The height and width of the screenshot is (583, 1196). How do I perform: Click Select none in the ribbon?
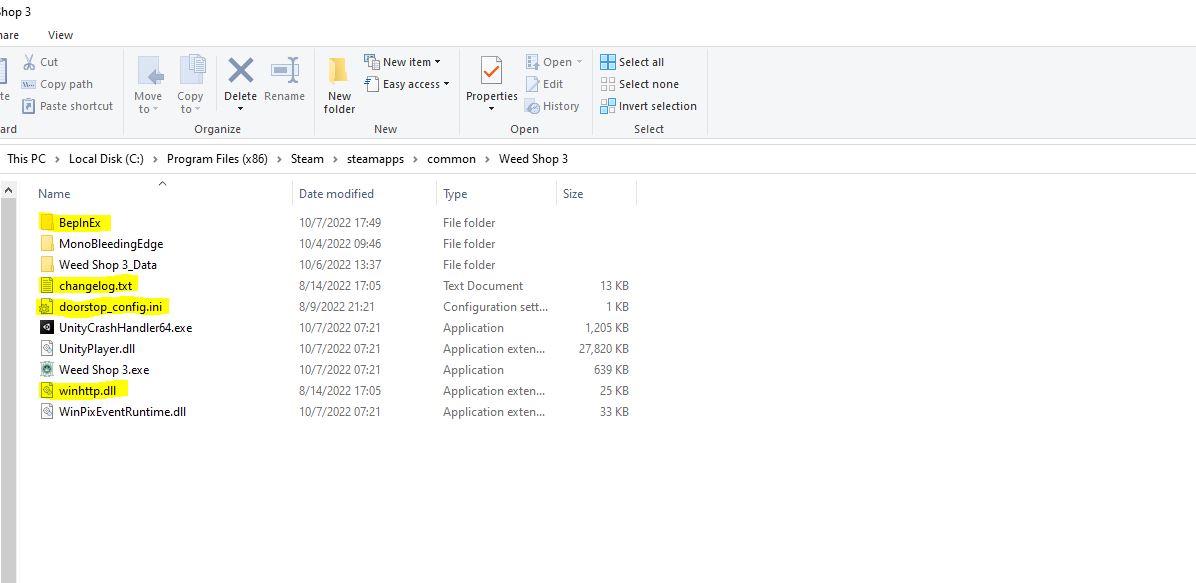click(639, 84)
